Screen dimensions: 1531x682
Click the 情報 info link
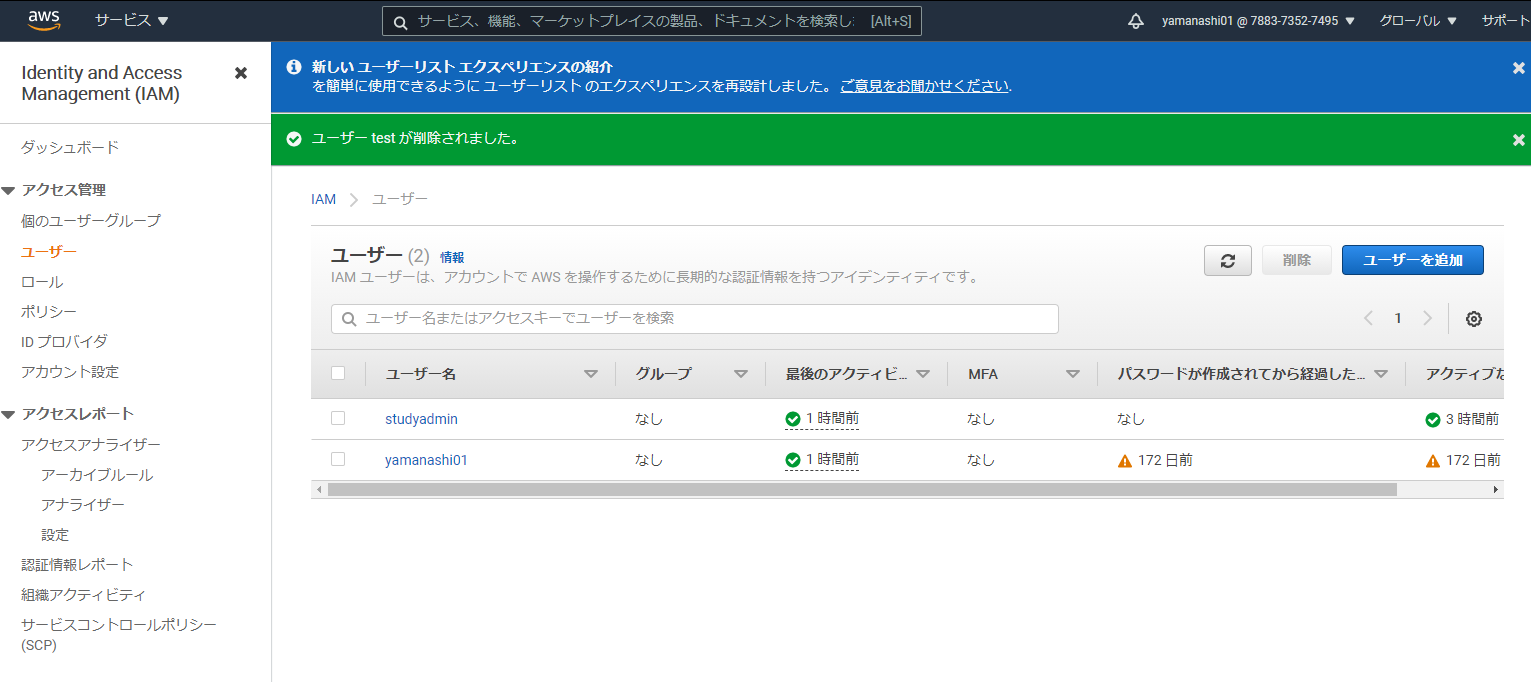point(452,257)
